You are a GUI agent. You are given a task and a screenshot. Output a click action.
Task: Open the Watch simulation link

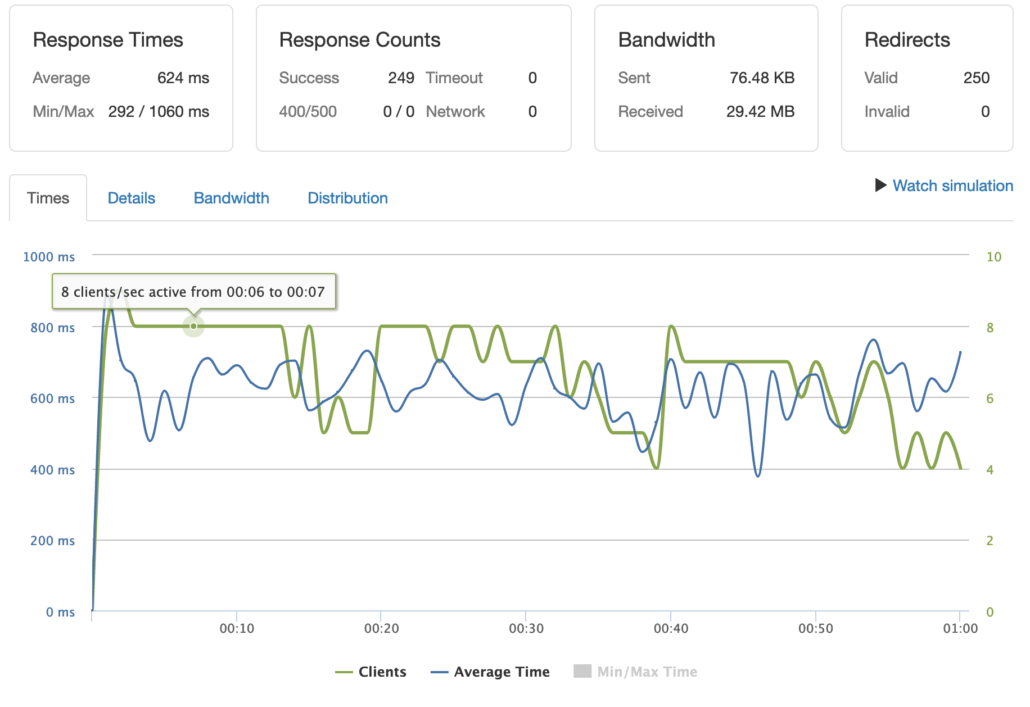952,185
